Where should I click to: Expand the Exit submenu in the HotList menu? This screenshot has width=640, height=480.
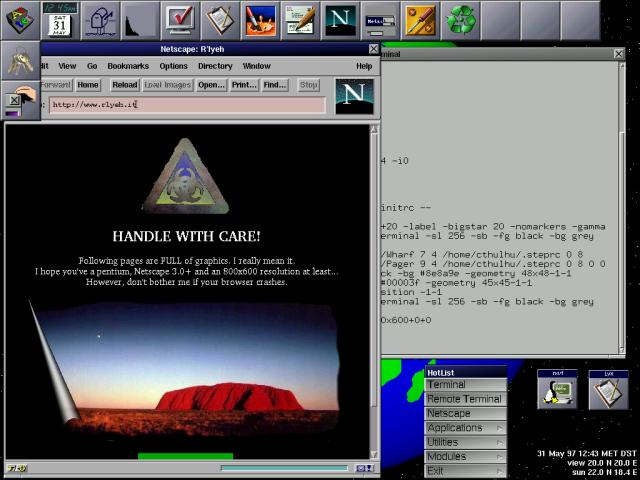tap(466, 471)
